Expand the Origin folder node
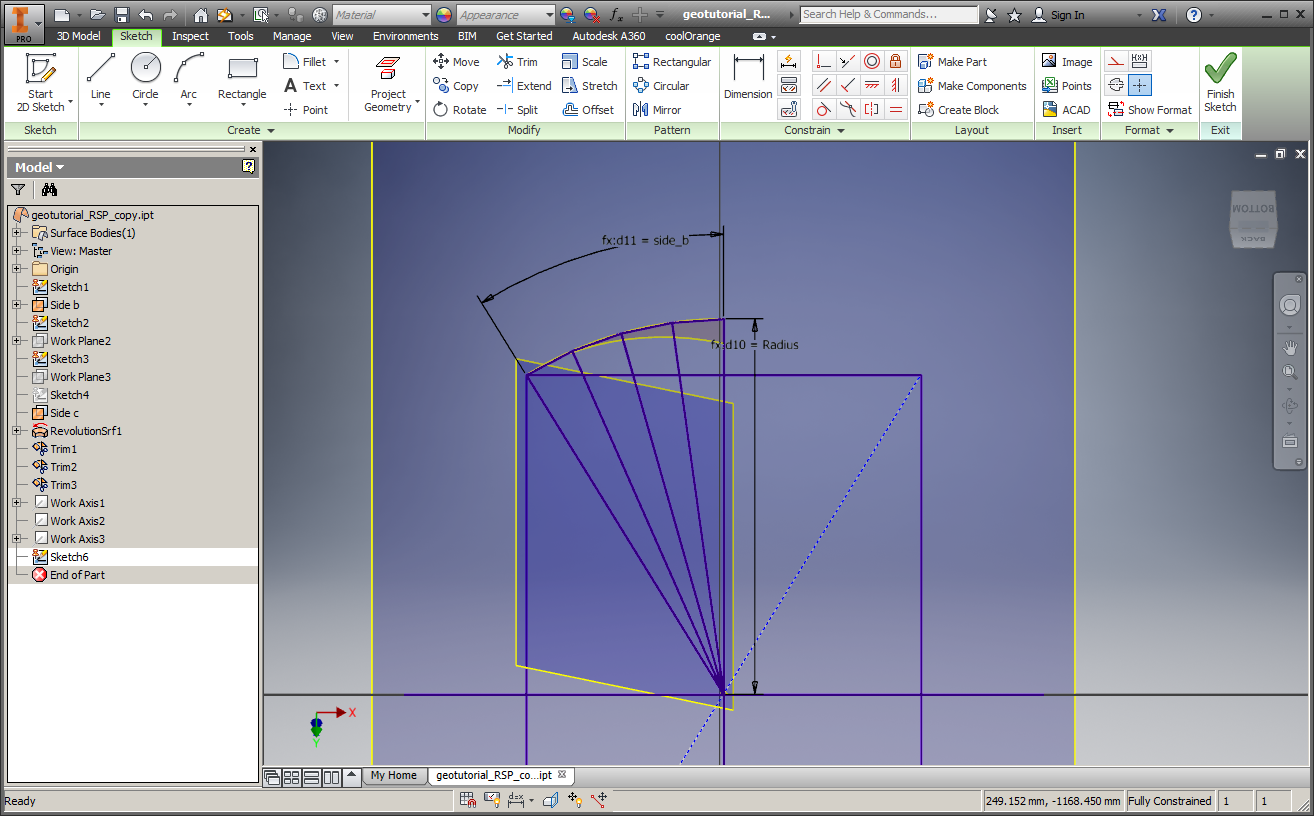The width and height of the screenshot is (1314, 816). [17, 269]
